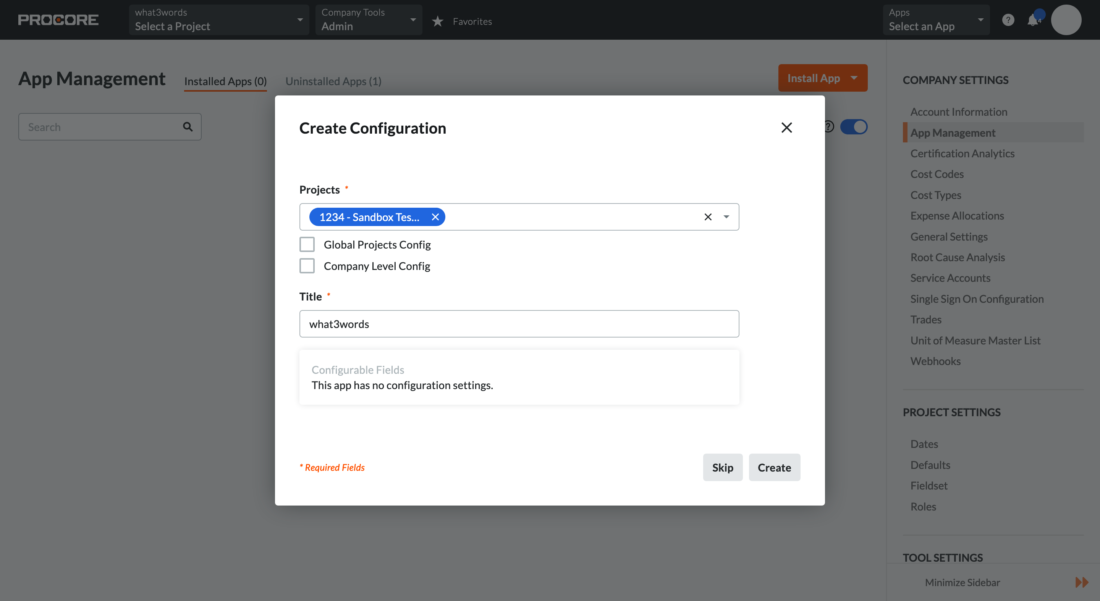This screenshot has height=601, width=1100.
Task: Click the "PROJECT SETTINGS" heading
Action: pos(951,412)
